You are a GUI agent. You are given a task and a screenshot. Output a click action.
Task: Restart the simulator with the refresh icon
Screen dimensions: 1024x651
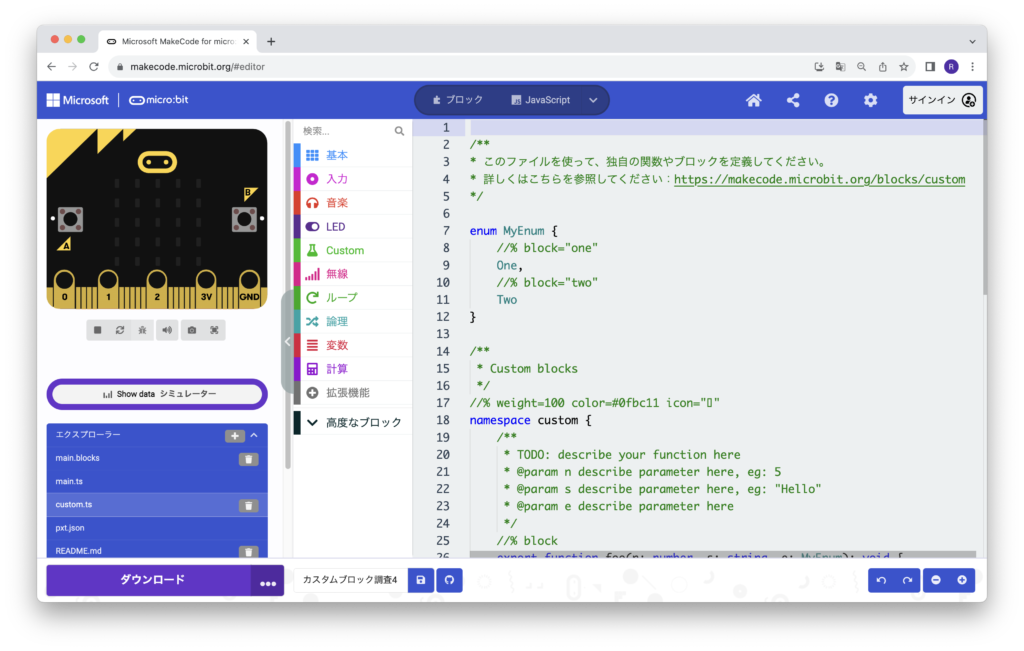pyautogui.click(x=120, y=330)
